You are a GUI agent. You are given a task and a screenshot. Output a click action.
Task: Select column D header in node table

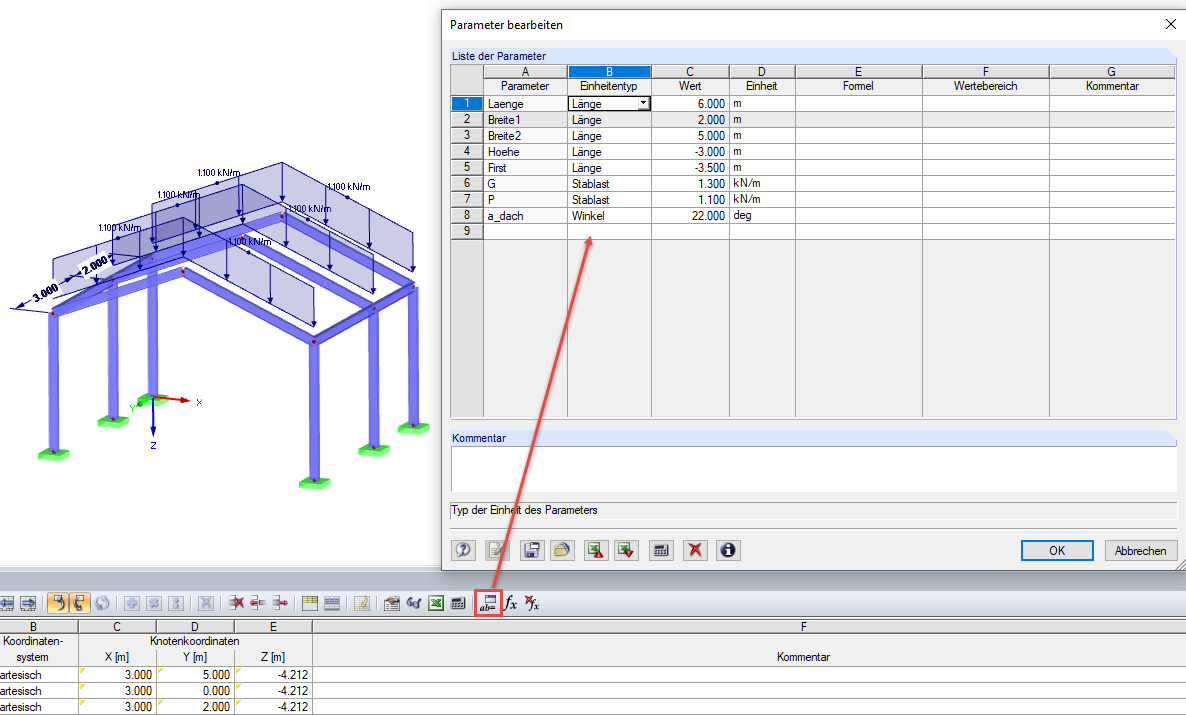coord(195,626)
